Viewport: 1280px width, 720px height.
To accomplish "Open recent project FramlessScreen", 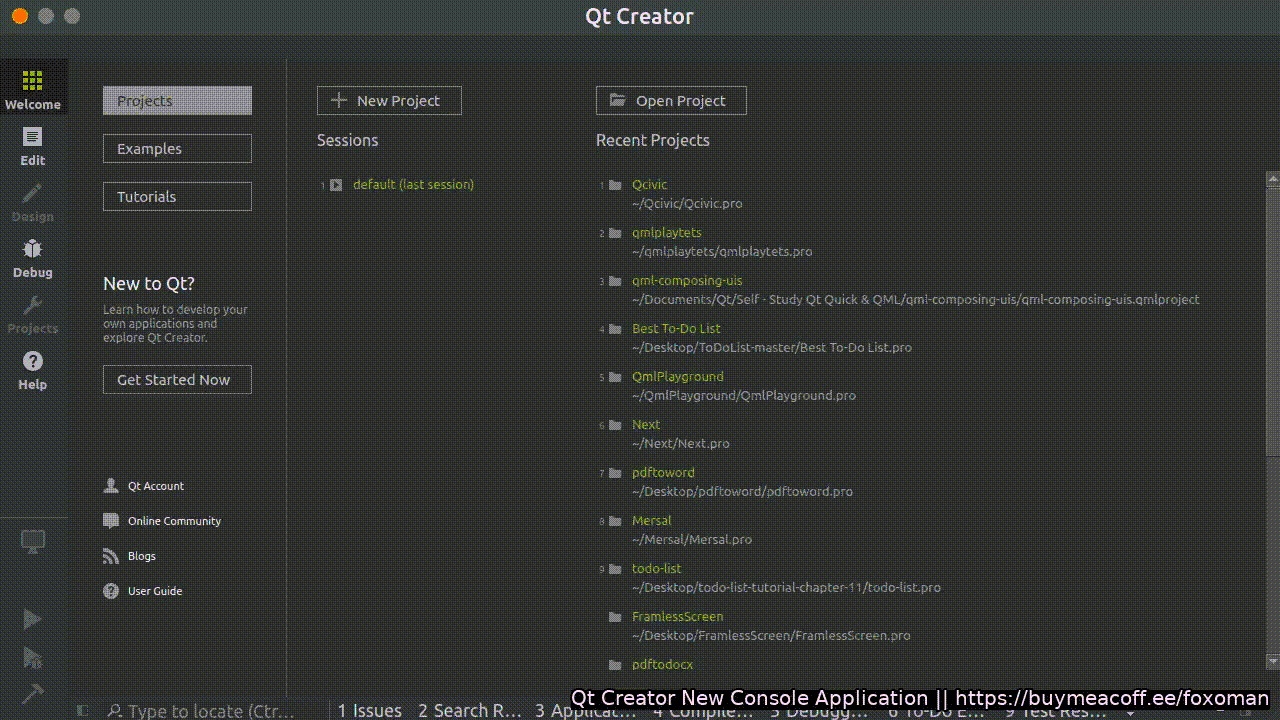I will [x=677, y=616].
